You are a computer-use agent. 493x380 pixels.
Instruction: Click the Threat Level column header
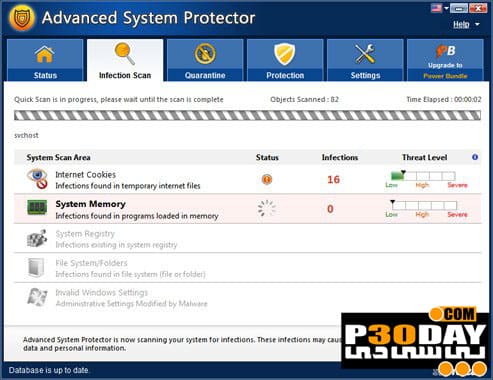pos(424,157)
